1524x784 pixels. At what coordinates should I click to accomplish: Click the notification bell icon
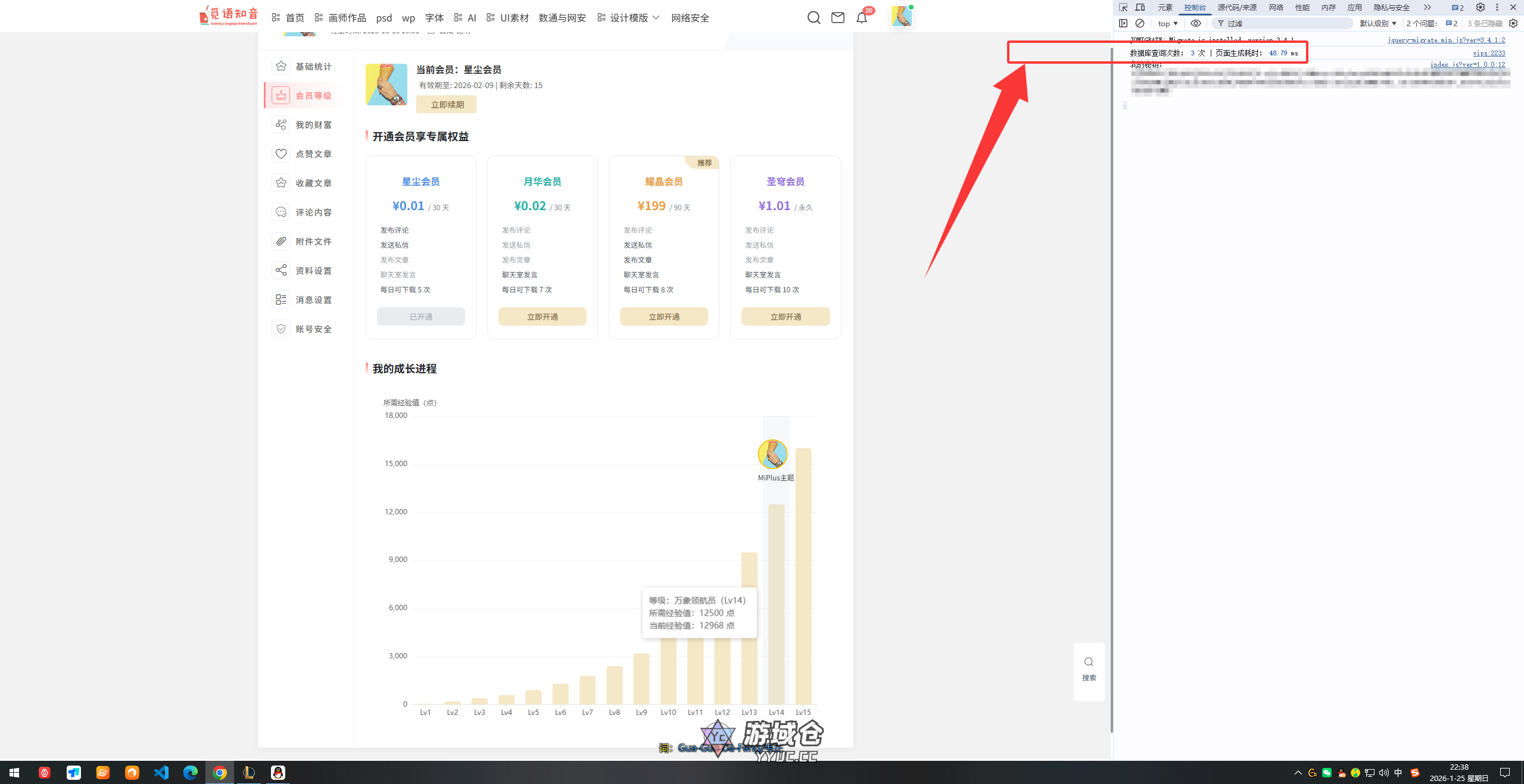click(861, 18)
